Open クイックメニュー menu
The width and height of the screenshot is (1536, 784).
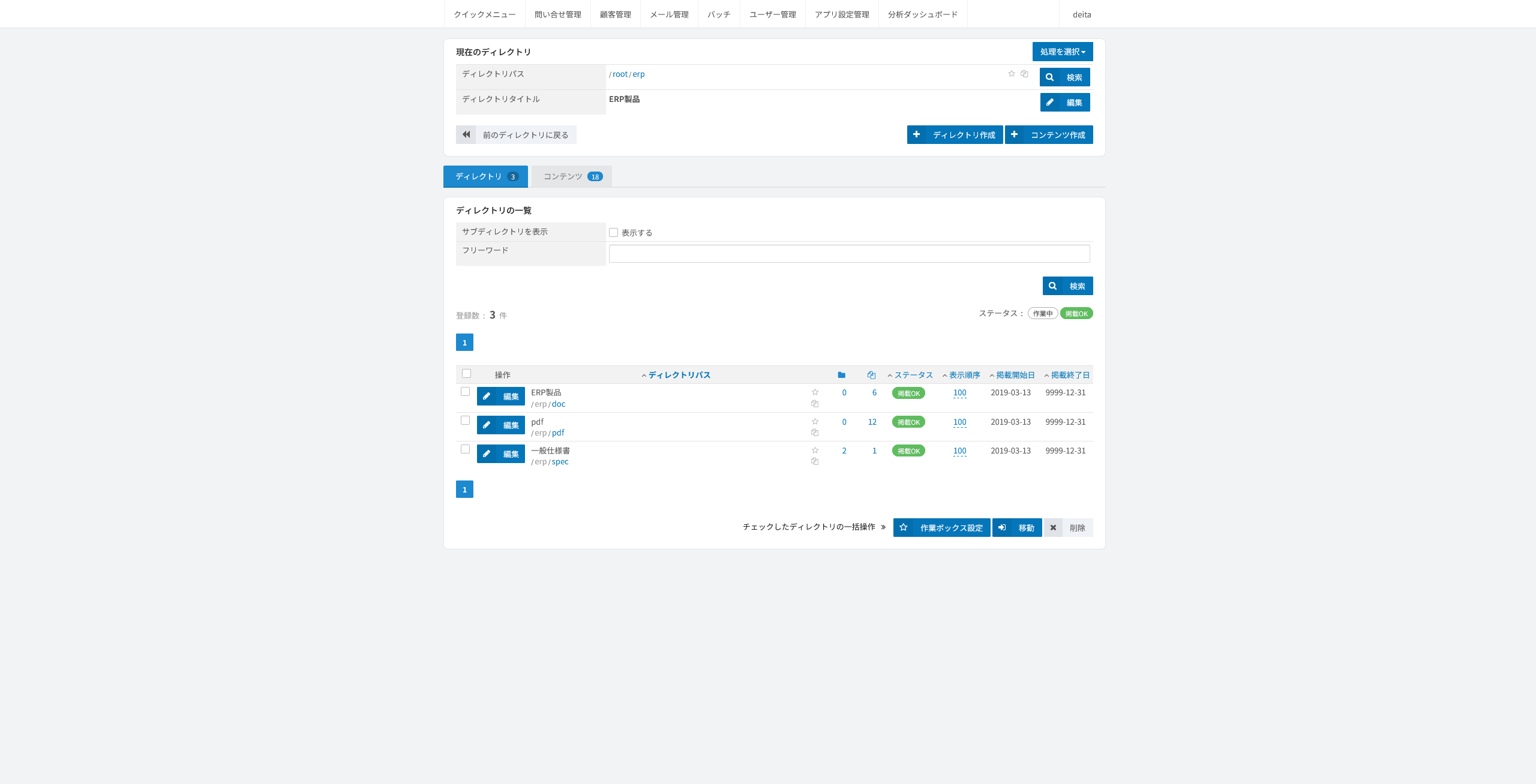(485, 14)
